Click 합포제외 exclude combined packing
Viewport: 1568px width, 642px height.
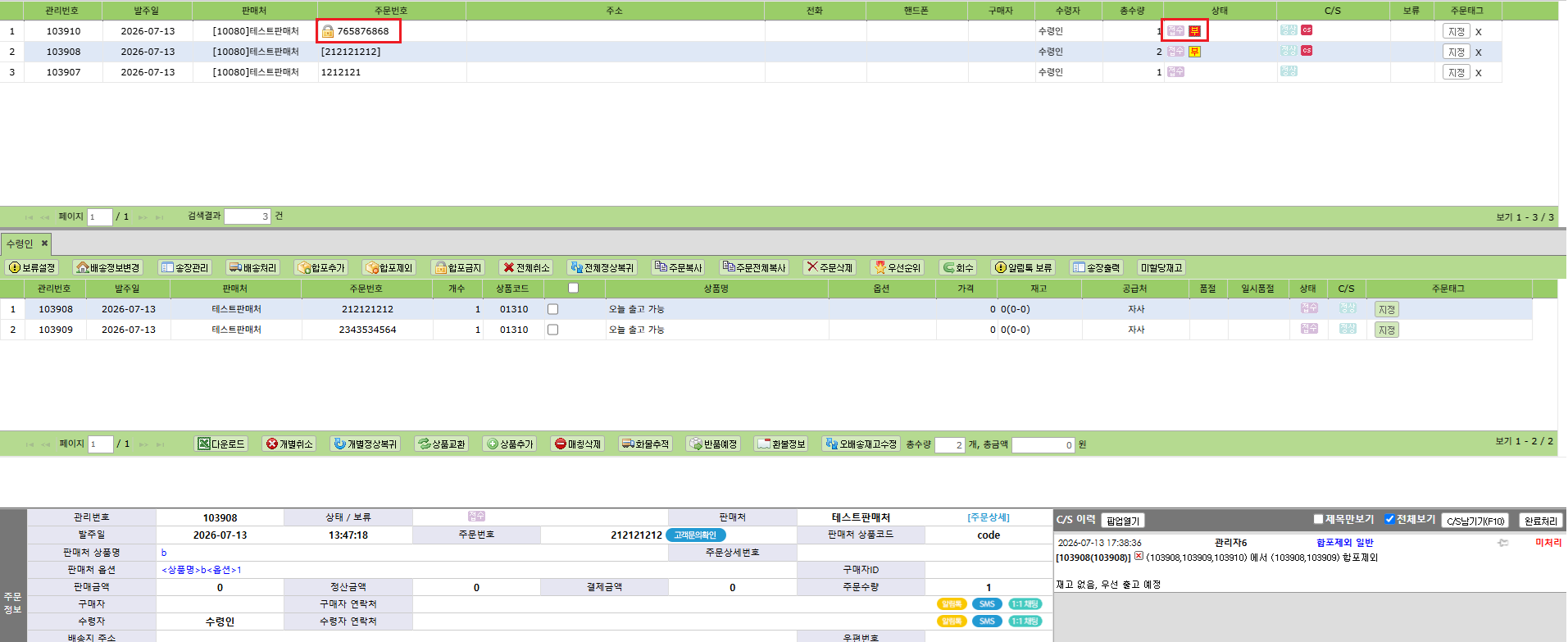389,267
